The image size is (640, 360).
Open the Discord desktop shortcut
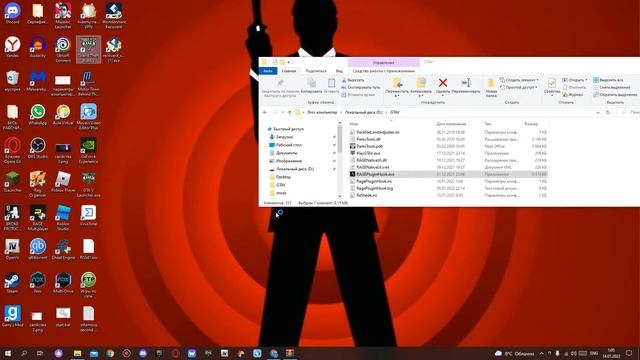click(x=12, y=13)
